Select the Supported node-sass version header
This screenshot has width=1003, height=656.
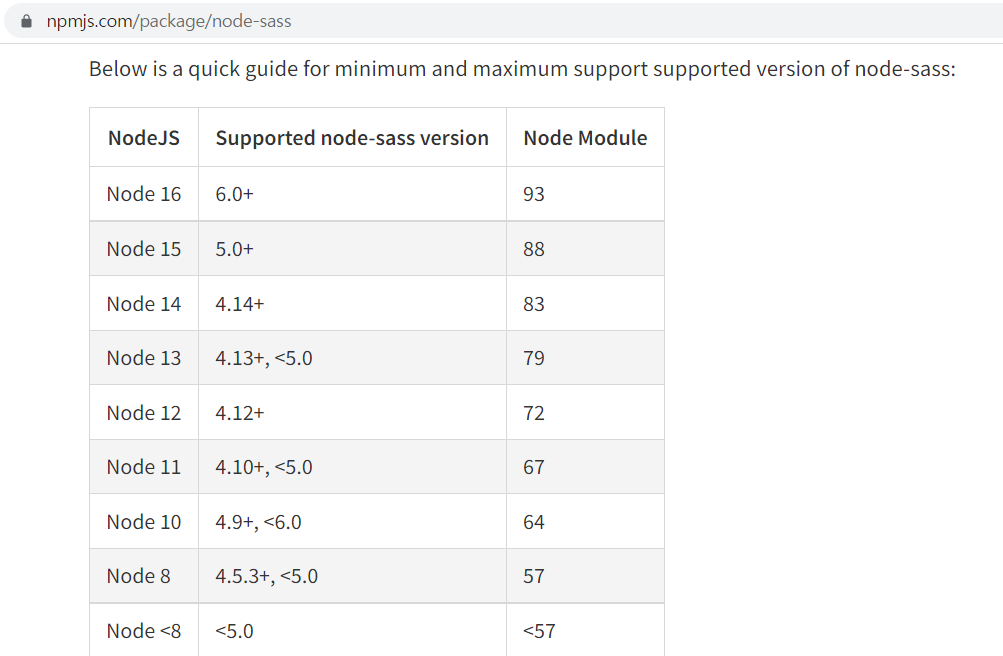[x=352, y=137]
